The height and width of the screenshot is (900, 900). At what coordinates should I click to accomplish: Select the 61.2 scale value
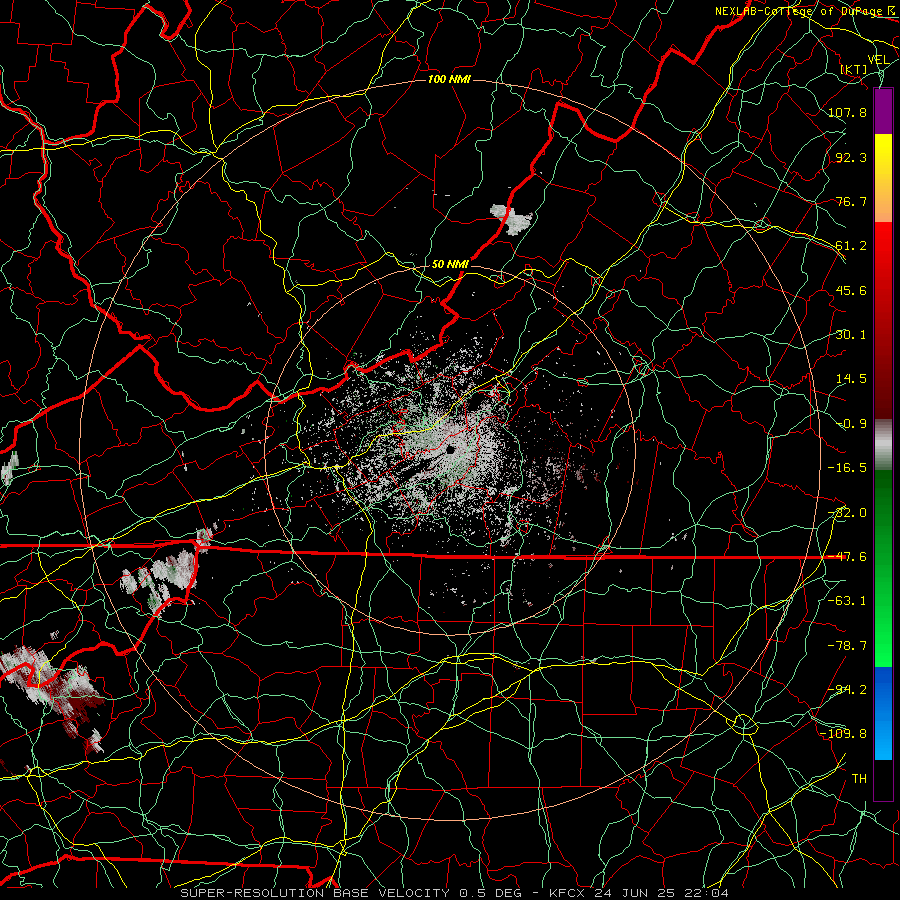coord(851,246)
